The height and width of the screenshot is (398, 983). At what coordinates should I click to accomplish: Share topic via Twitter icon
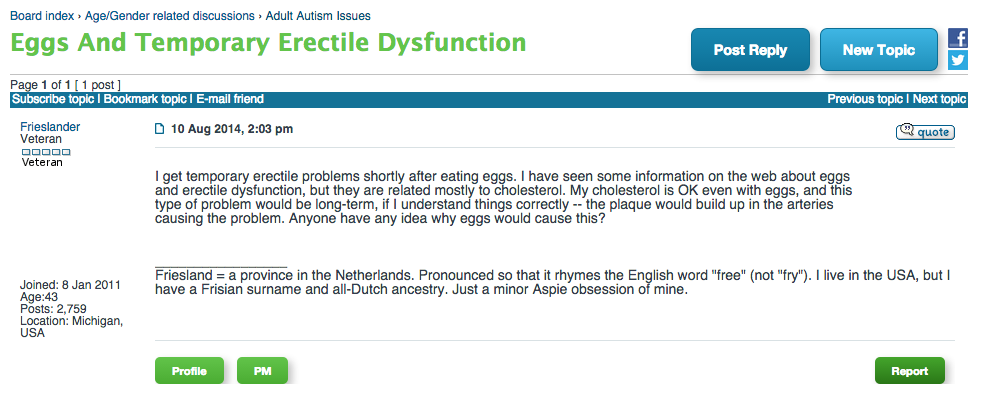pyautogui.click(x=957, y=60)
